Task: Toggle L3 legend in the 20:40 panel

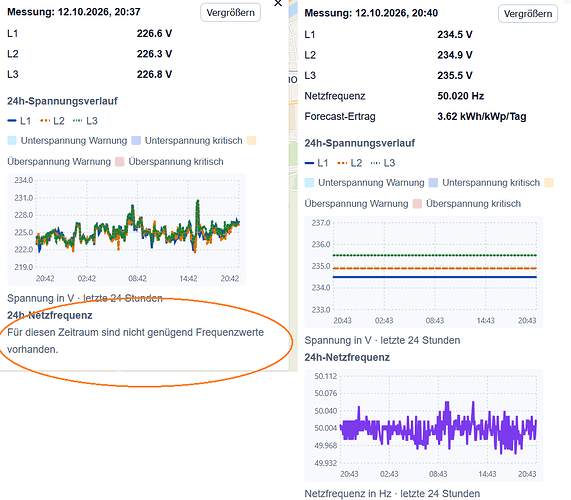Action: coord(383,163)
